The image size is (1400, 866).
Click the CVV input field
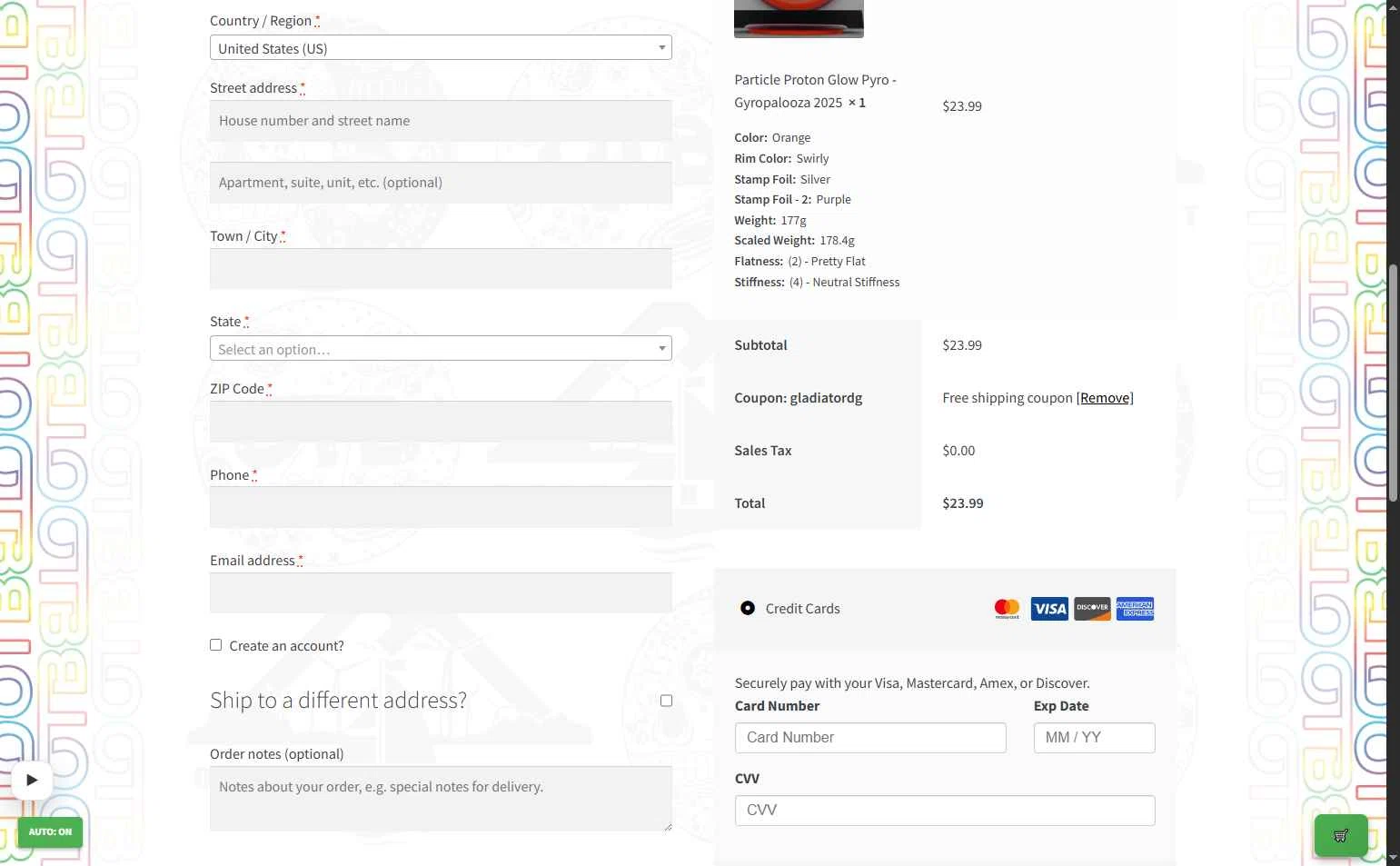(945, 811)
